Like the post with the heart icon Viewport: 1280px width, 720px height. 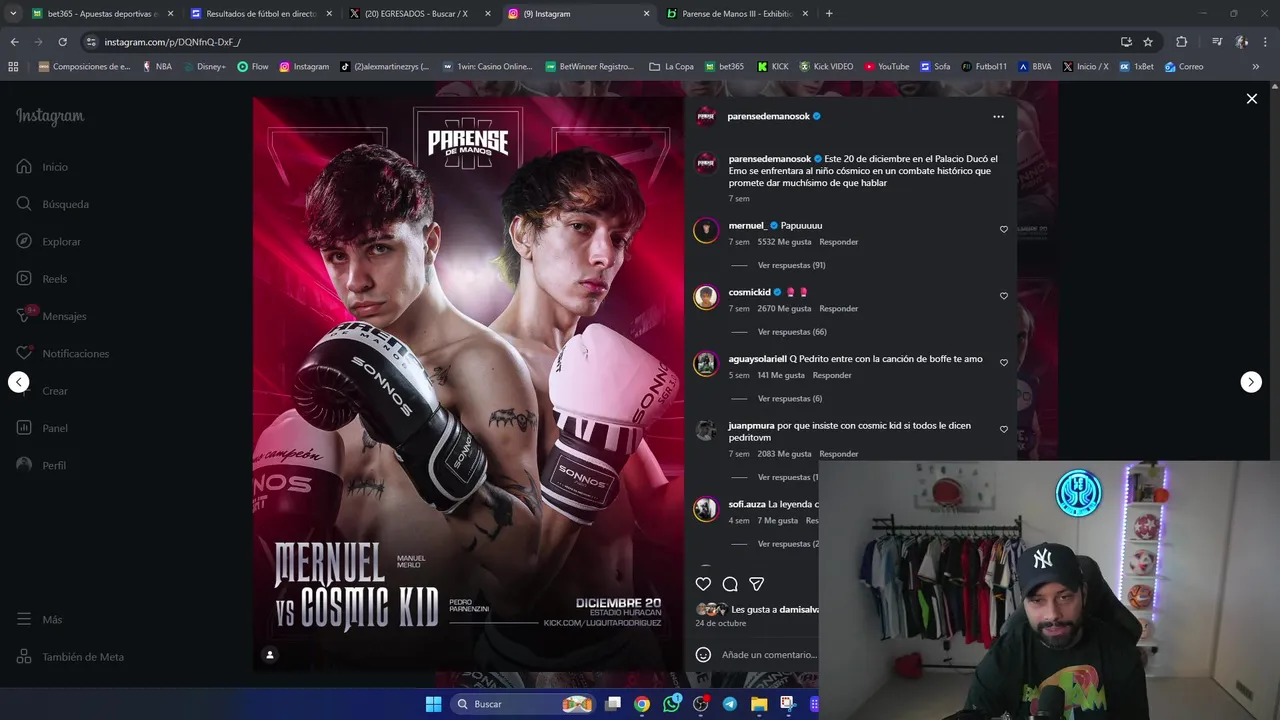(x=703, y=584)
